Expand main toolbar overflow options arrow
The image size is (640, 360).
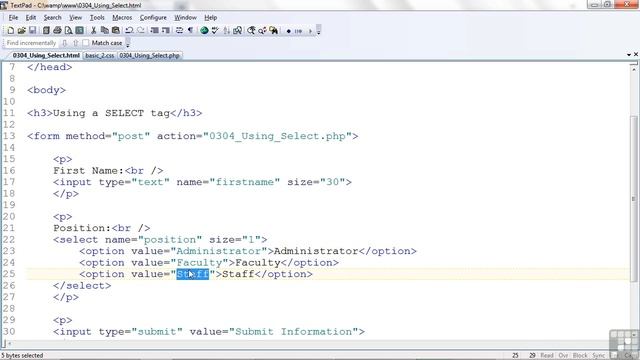[x=319, y=31]
